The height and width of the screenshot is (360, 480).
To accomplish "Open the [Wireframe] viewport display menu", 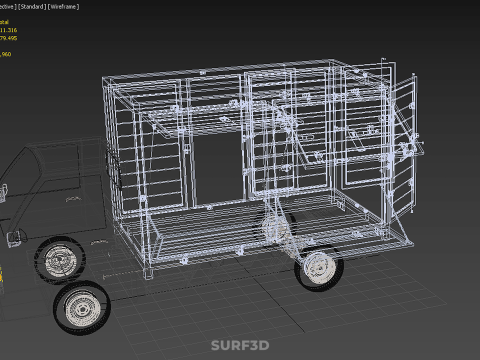I will pyautogui.click(x=63, y=7).
